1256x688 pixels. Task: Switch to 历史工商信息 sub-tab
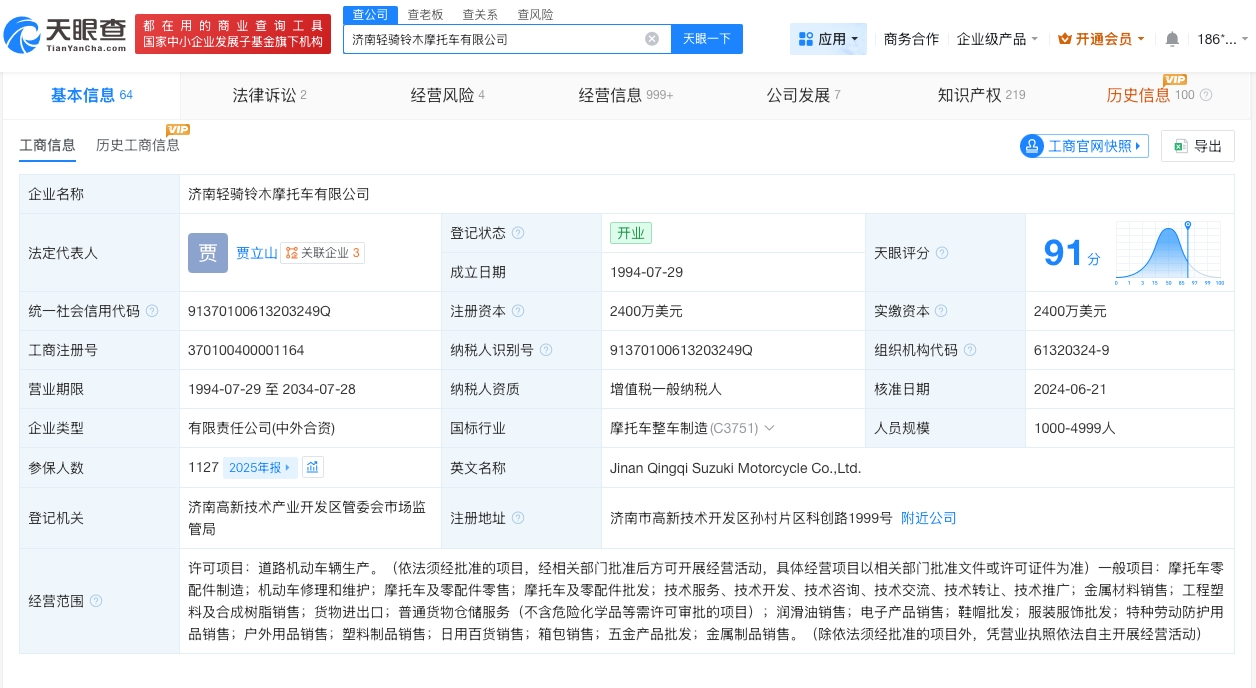(x=138, y=146)
